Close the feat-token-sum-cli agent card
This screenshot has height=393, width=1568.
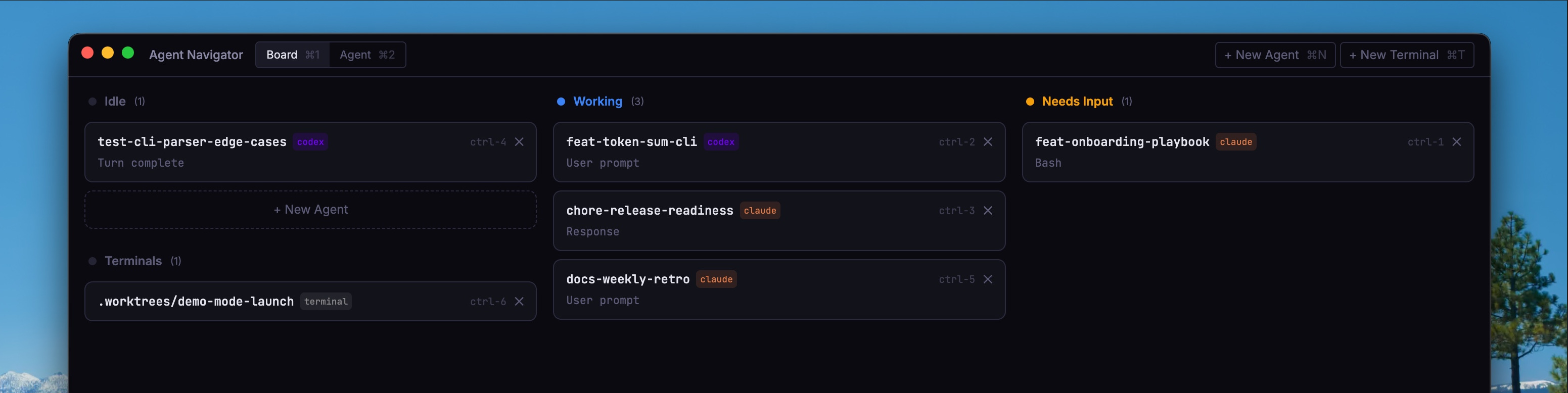tap(988, 142)
